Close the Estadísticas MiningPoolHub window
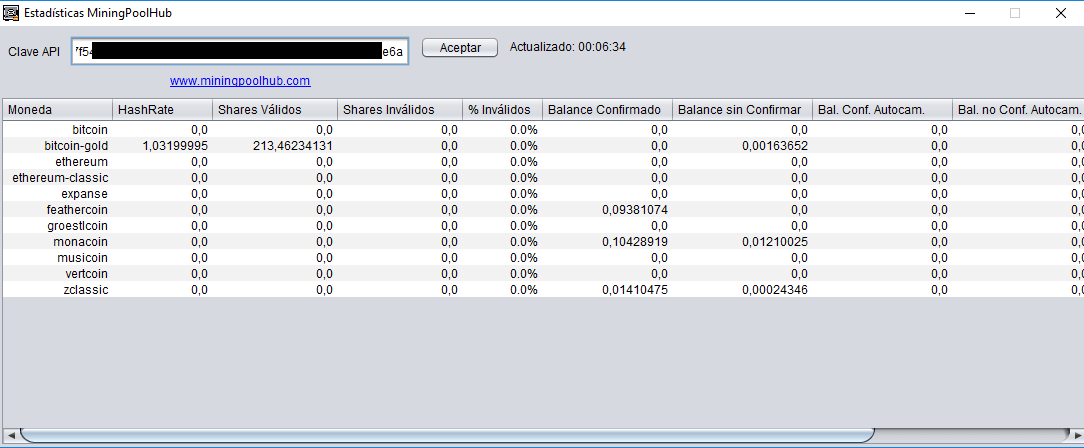This screenshot has width=1084, height=448. coord(1060,12)
